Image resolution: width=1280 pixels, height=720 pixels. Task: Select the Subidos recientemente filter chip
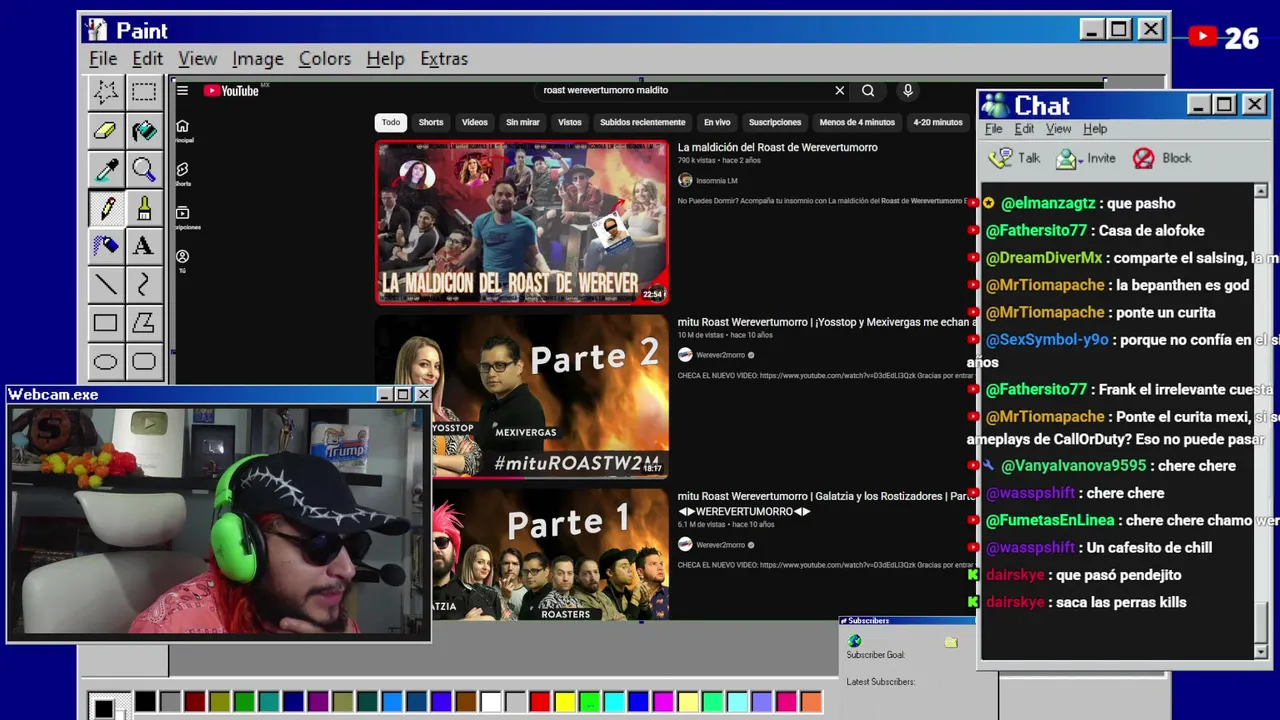pyautogui.click(x=643, y=122)
